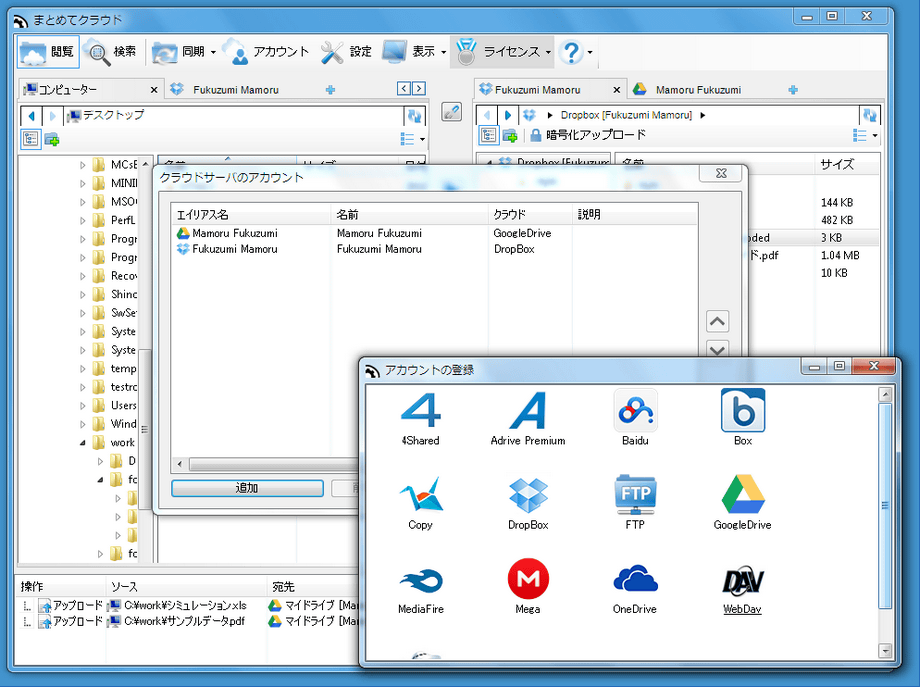Select Mamoru Fukuzumi GoogleDrive account row
The height and width of the screenshot is (687, 920).
pyautogui.click(x=434, y=233)
